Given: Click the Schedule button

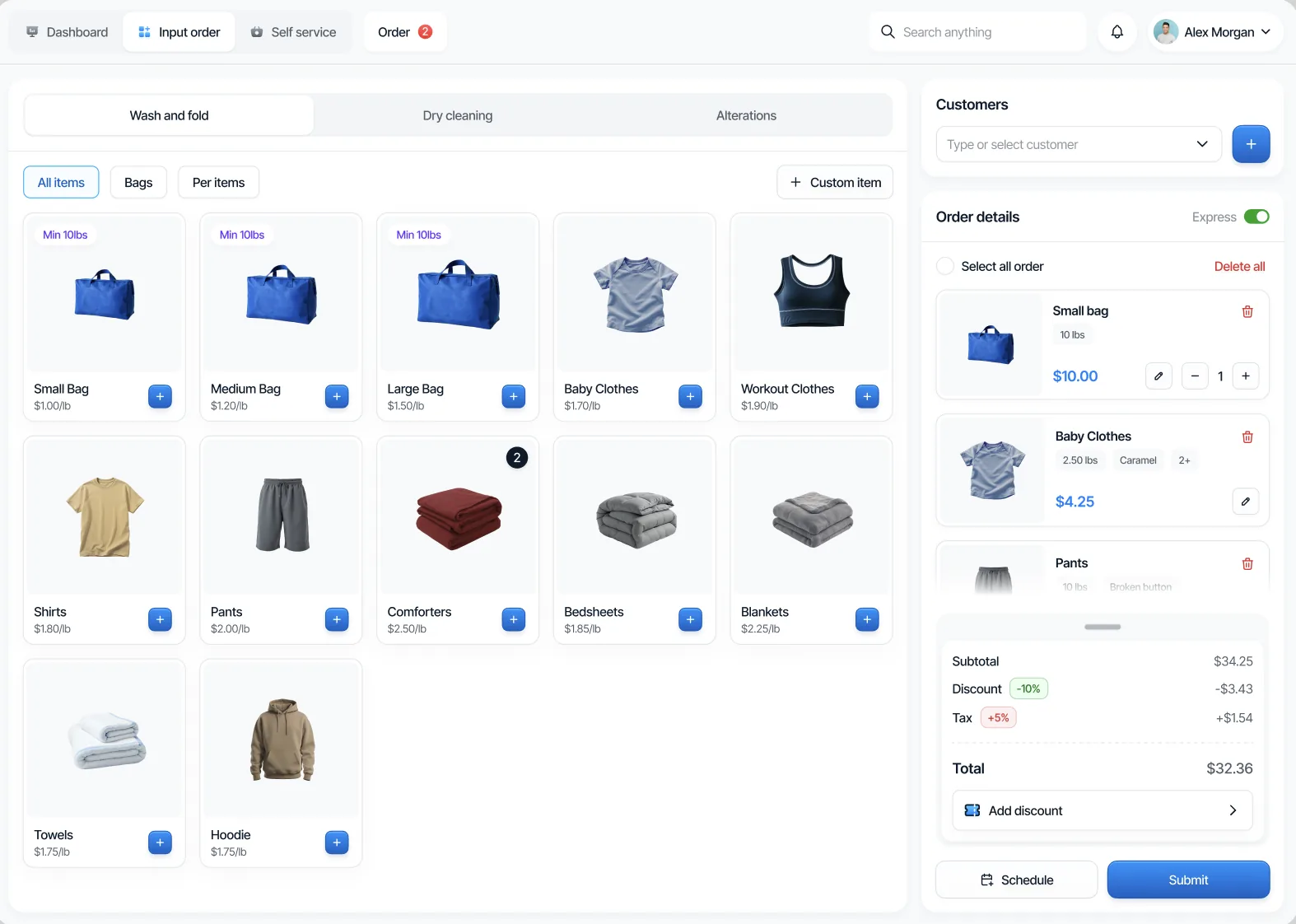Looking at the screenshot, I should click(1017, 880).
